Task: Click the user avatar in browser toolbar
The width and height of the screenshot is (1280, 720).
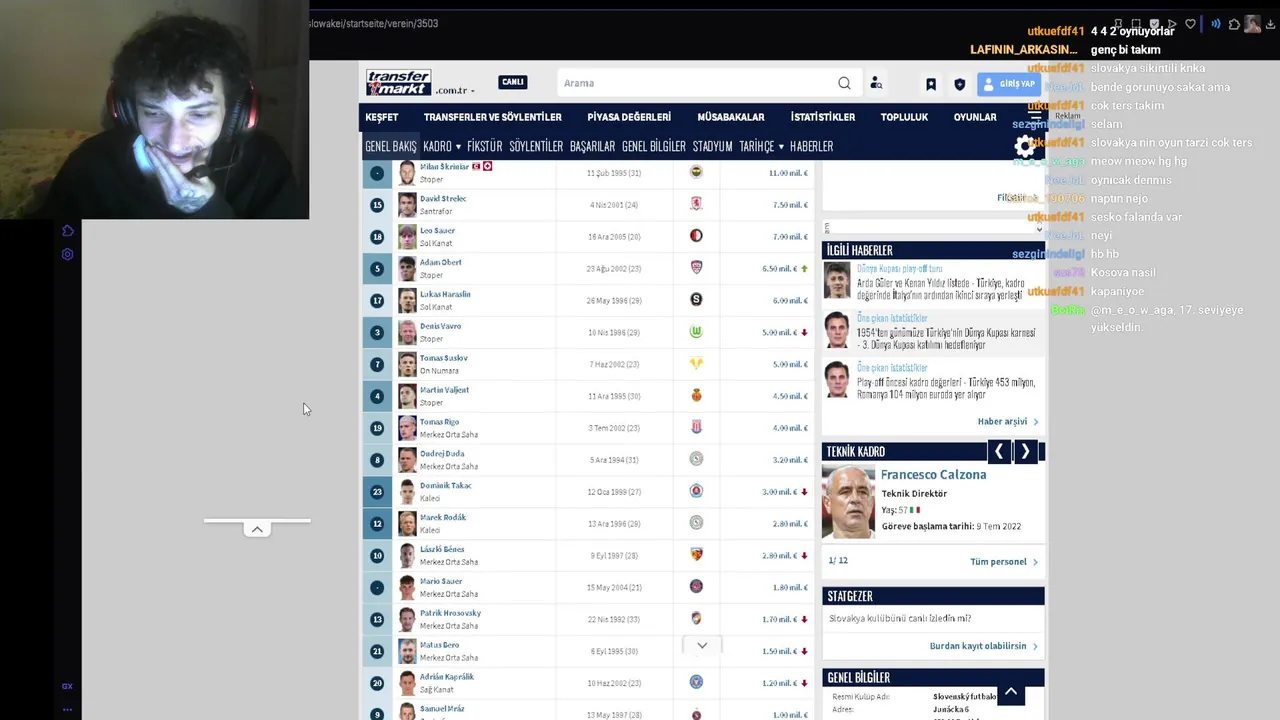Action: coord(1252,24)
